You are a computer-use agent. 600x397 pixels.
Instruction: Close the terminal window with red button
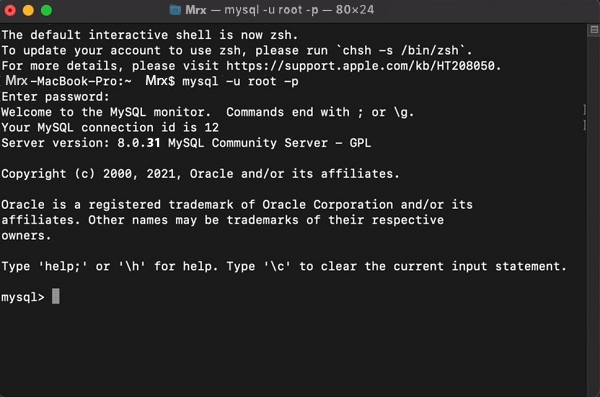coord(10,10)
